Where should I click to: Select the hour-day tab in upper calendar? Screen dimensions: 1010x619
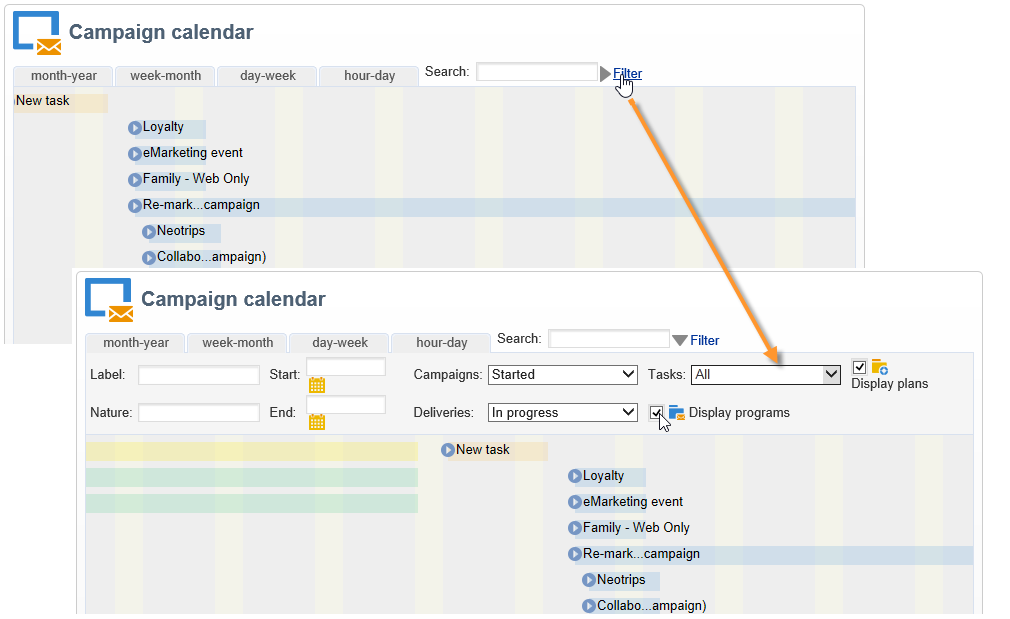(x=370, y=75)
